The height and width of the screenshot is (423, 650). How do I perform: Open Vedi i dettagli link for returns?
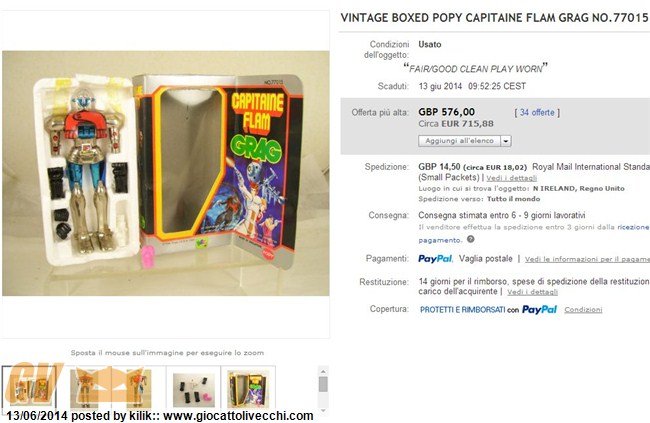click(532, 292)
